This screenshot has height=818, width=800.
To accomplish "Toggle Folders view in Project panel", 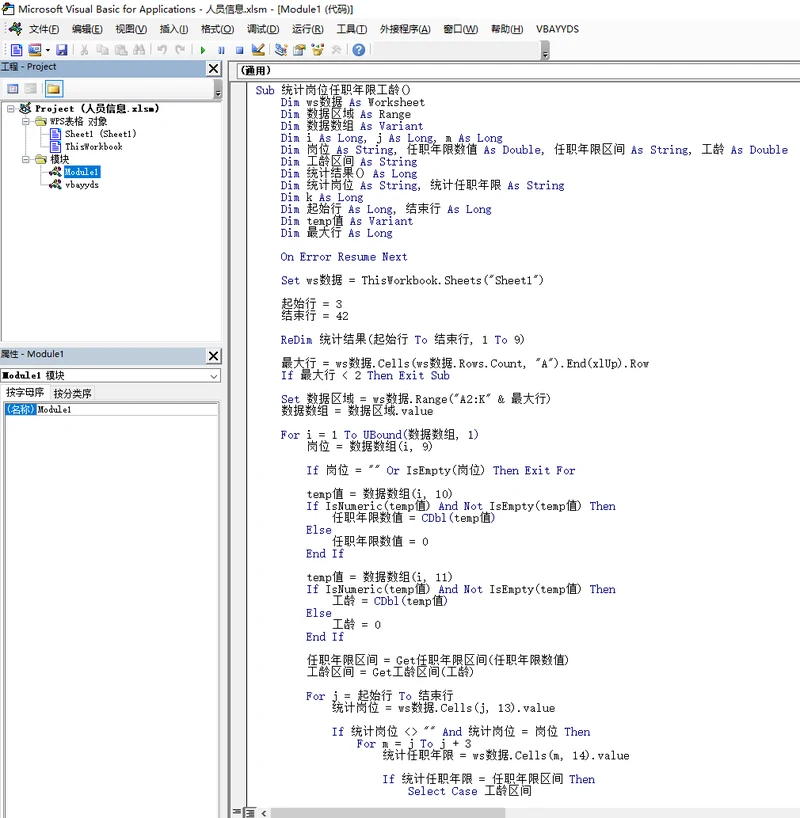I will click(53, 89).
